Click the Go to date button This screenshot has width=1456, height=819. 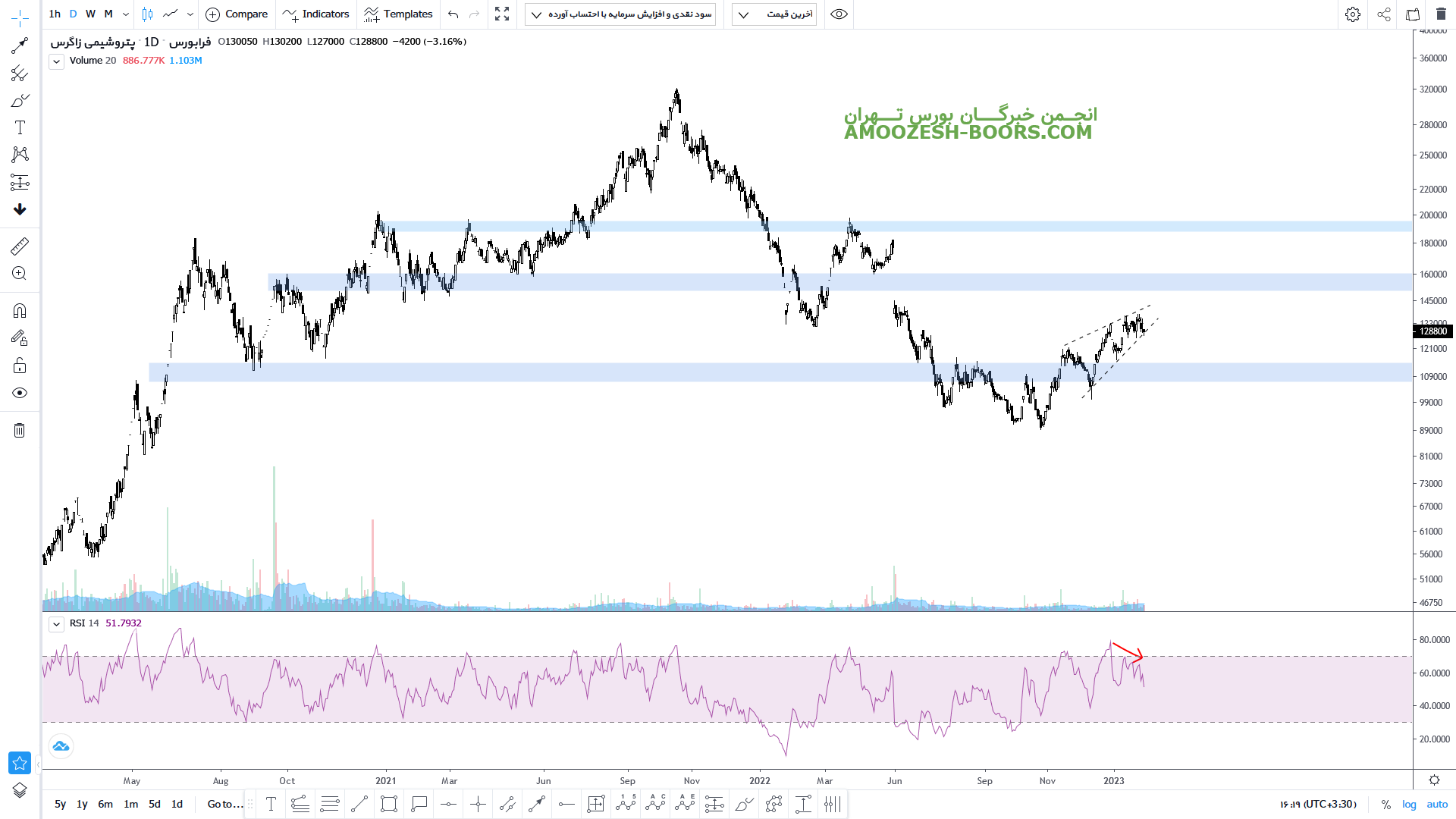click(x=224, y=804)
